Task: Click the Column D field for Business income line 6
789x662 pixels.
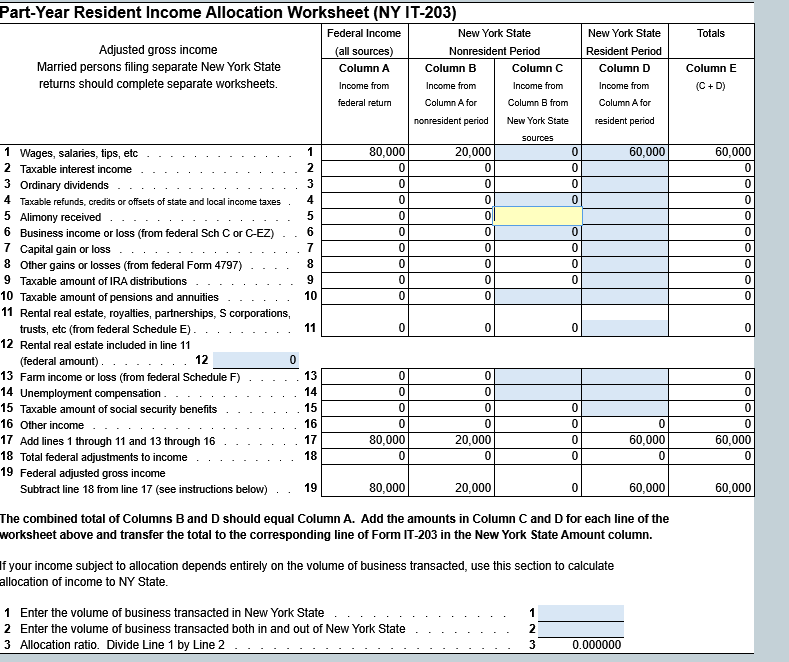Action: click(624, 232)
